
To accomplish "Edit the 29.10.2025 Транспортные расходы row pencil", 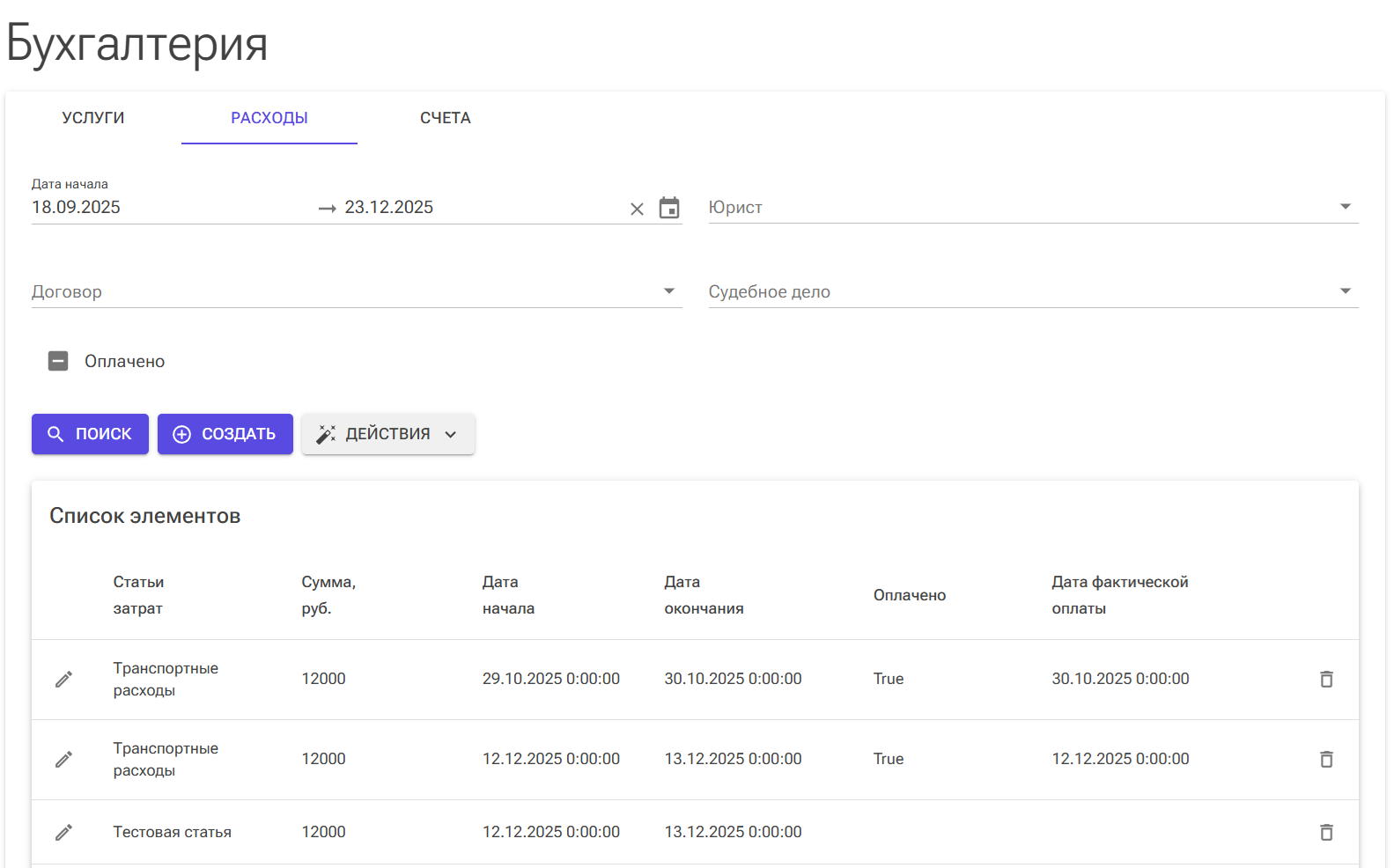I will [x=63, y=680].
